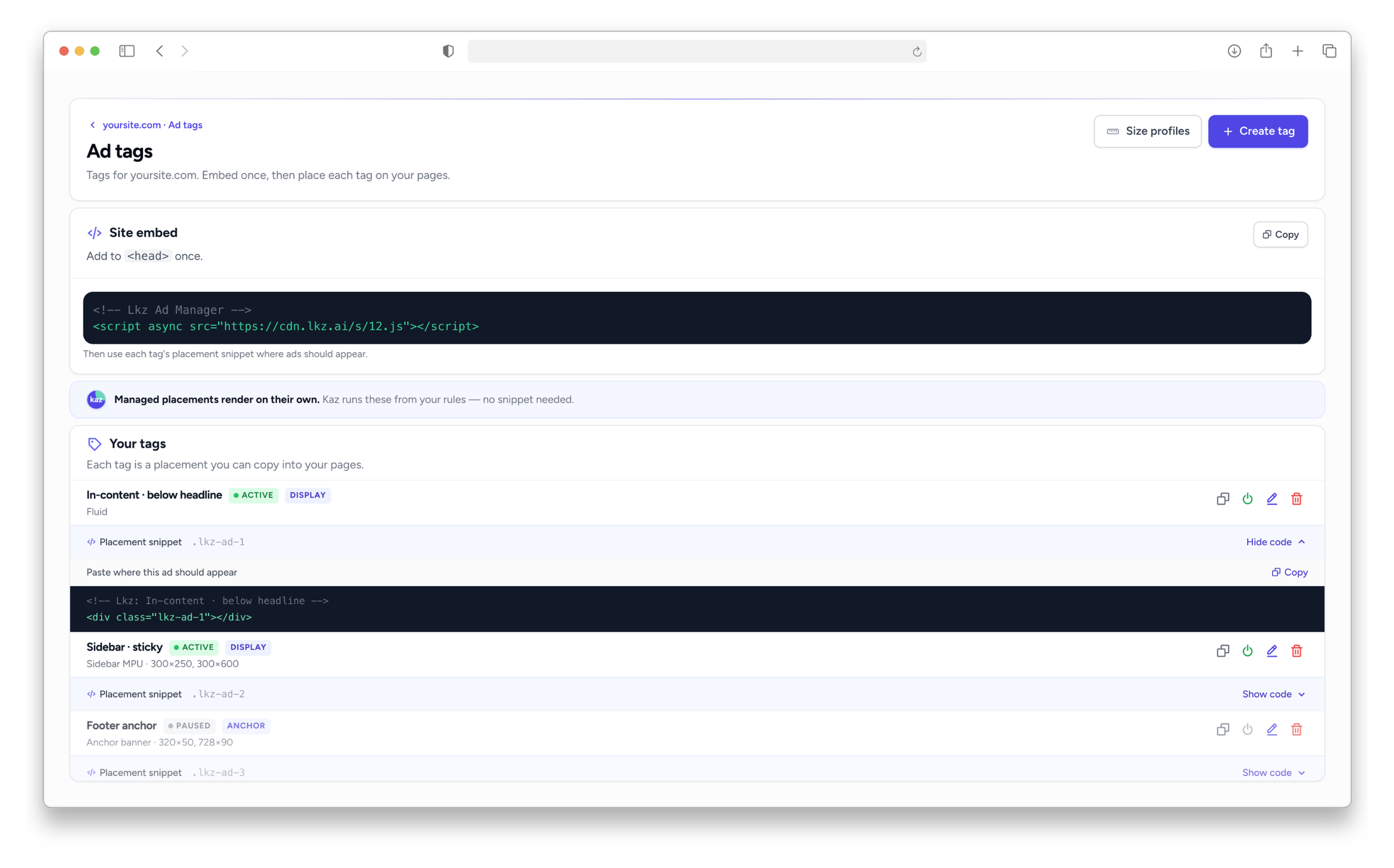Activate the paused Footer anchor tag
This screenshot has width=1394, height=868.
click(x=1247, y=729)
